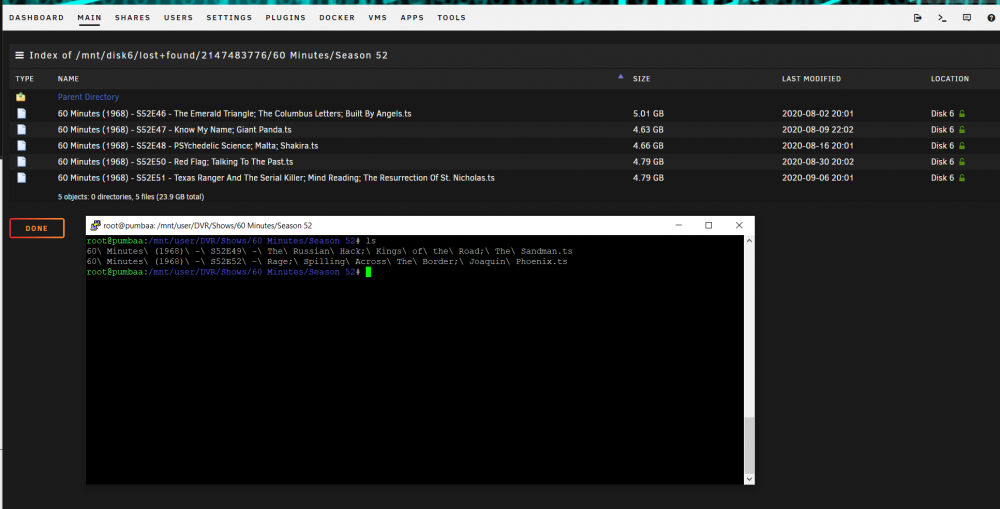
Task: Open S52E51 Texas Ranger file
Action: click(x=276, y=177)
